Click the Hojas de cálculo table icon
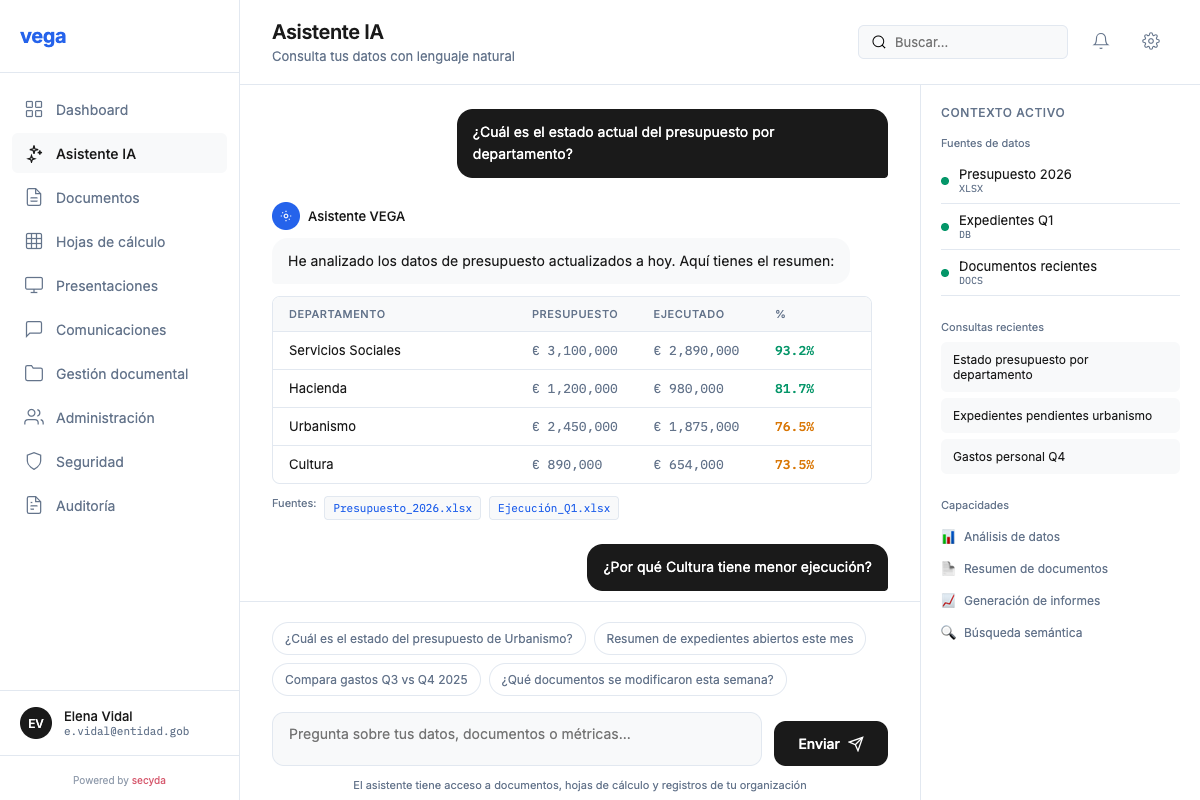This screenshot has height=800, width=1200. pos(34,242)
